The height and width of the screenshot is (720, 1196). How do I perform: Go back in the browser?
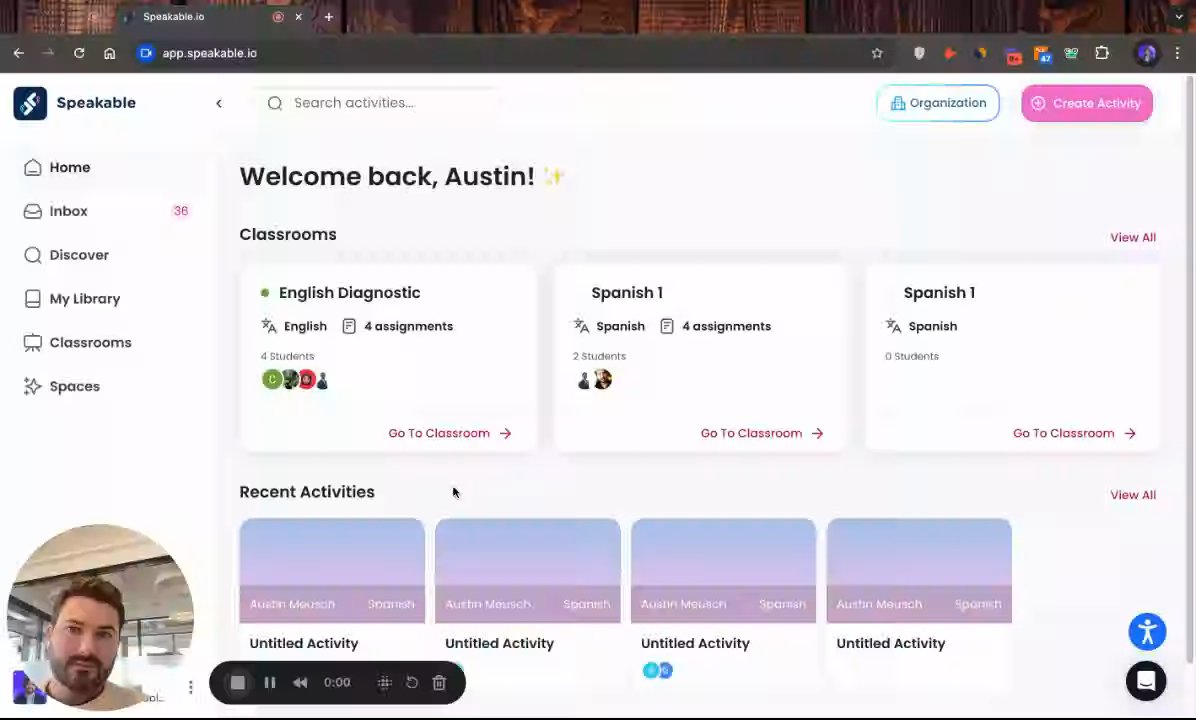click(x=19, y=53)
